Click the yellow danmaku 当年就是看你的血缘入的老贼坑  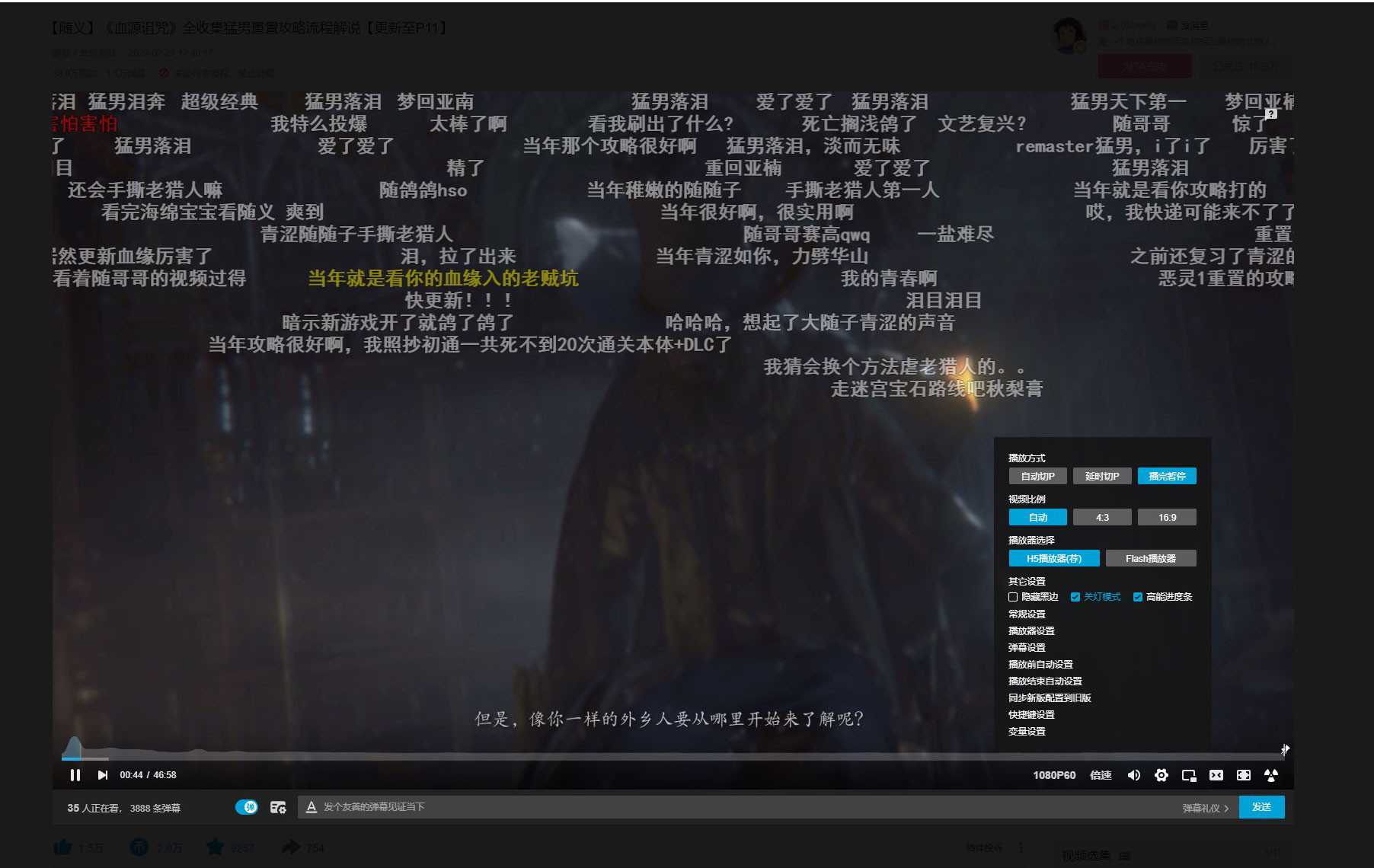point(443,279)
